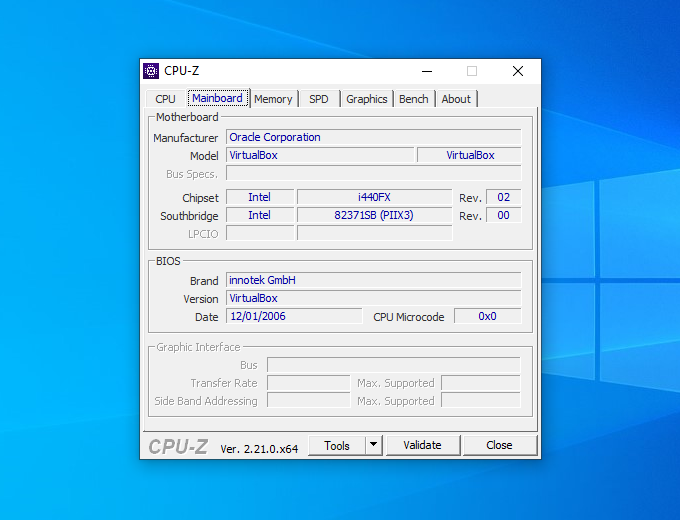The image size is (680, 520).
Task: Click the Tools button
Action: pyautogui.click(x=337, y=445)
